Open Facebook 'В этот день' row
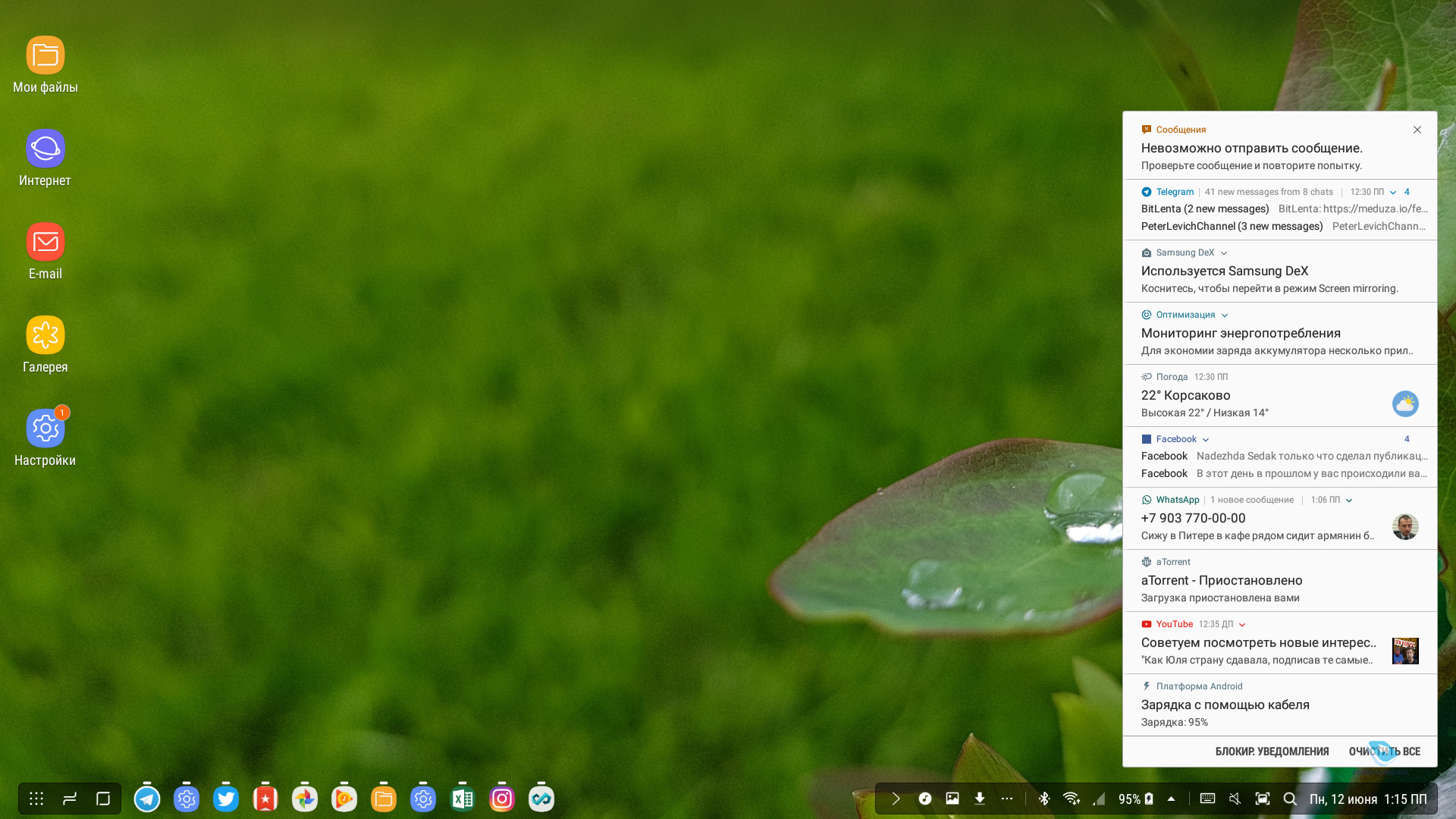The width and height of the screenshot is (1456, 819). click(x=1284, y=473)
